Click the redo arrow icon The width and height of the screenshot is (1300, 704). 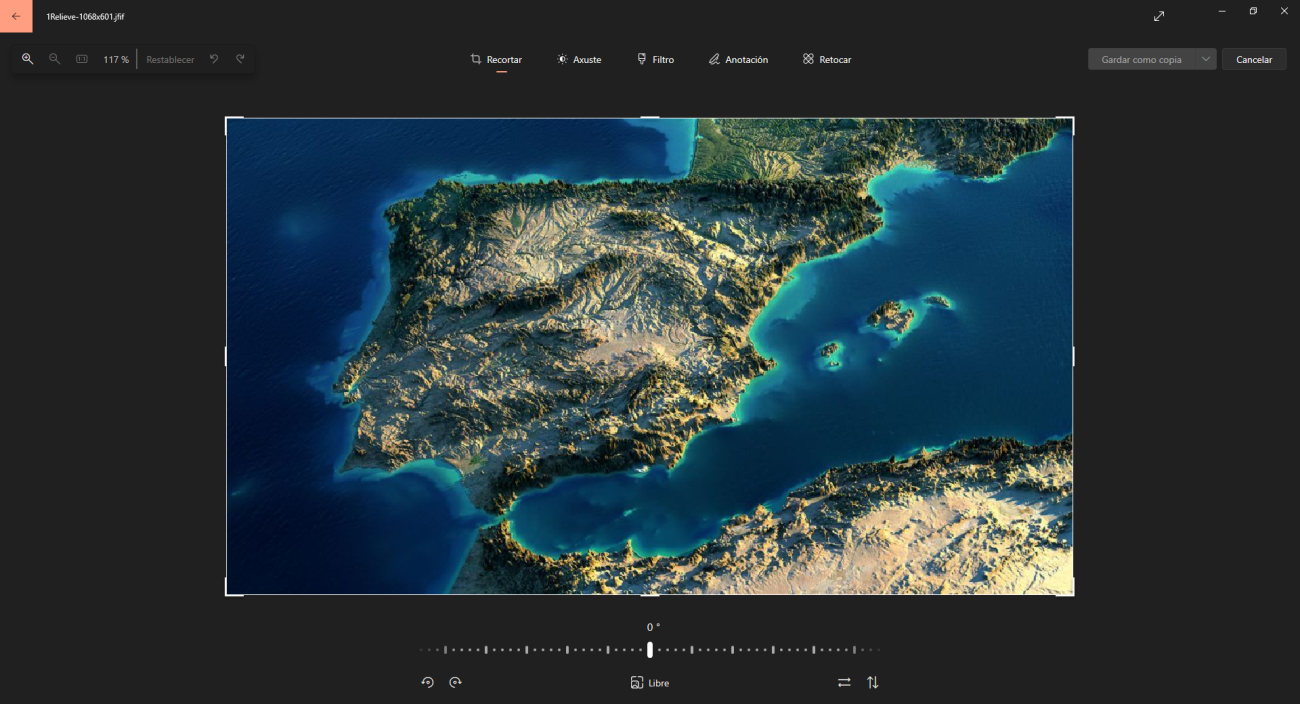click(240, 59)
